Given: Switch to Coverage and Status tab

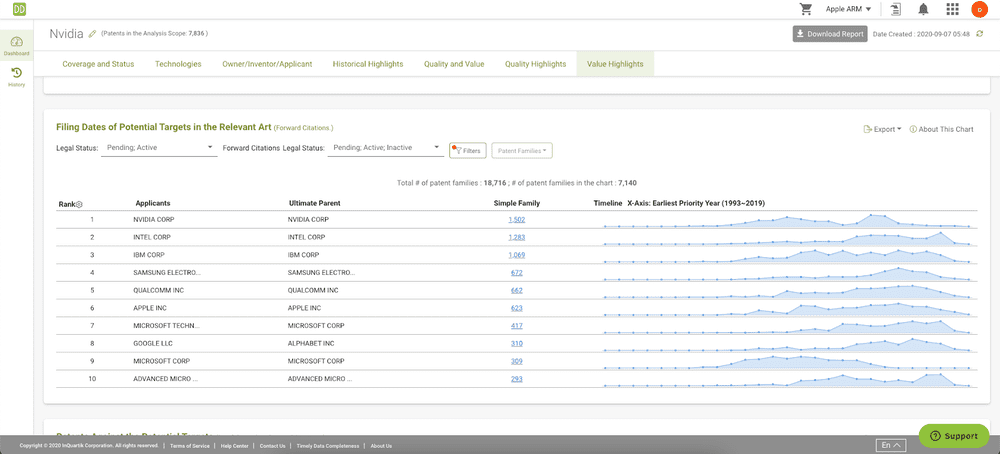Looking at the screenshot, I should tap(98, 64).
